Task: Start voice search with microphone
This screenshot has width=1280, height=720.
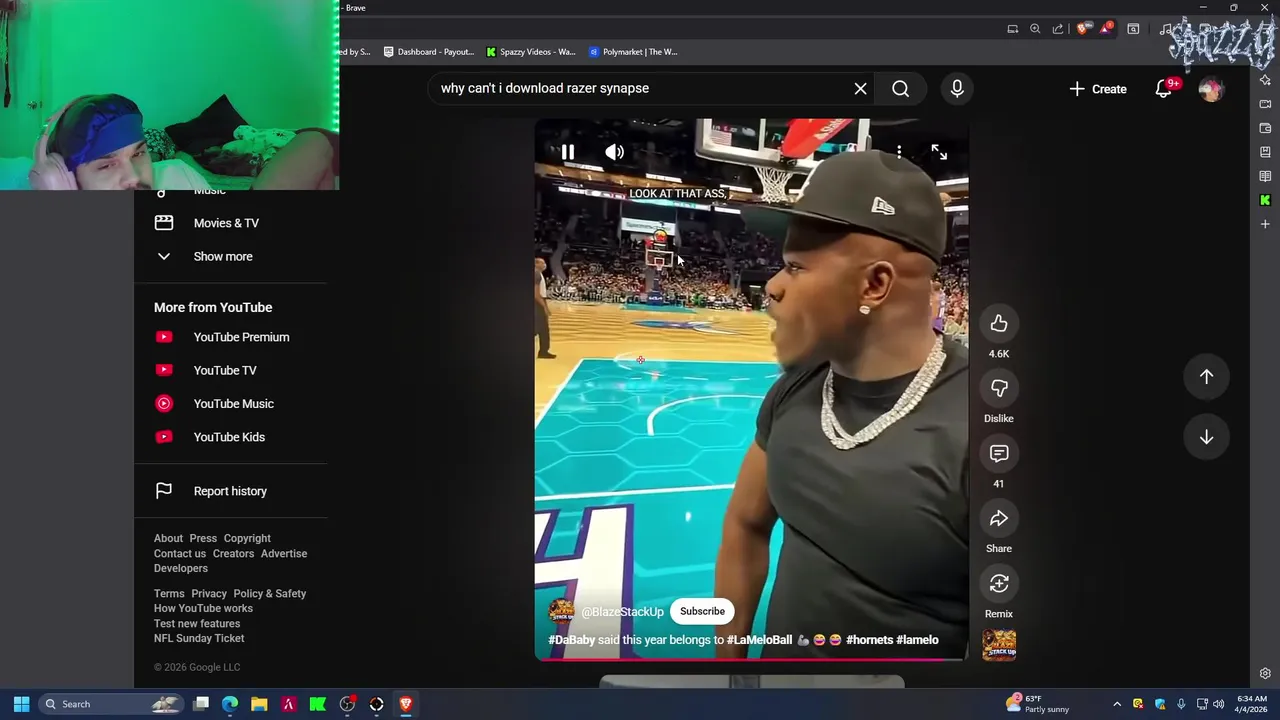Action: (x=957, y=88)
